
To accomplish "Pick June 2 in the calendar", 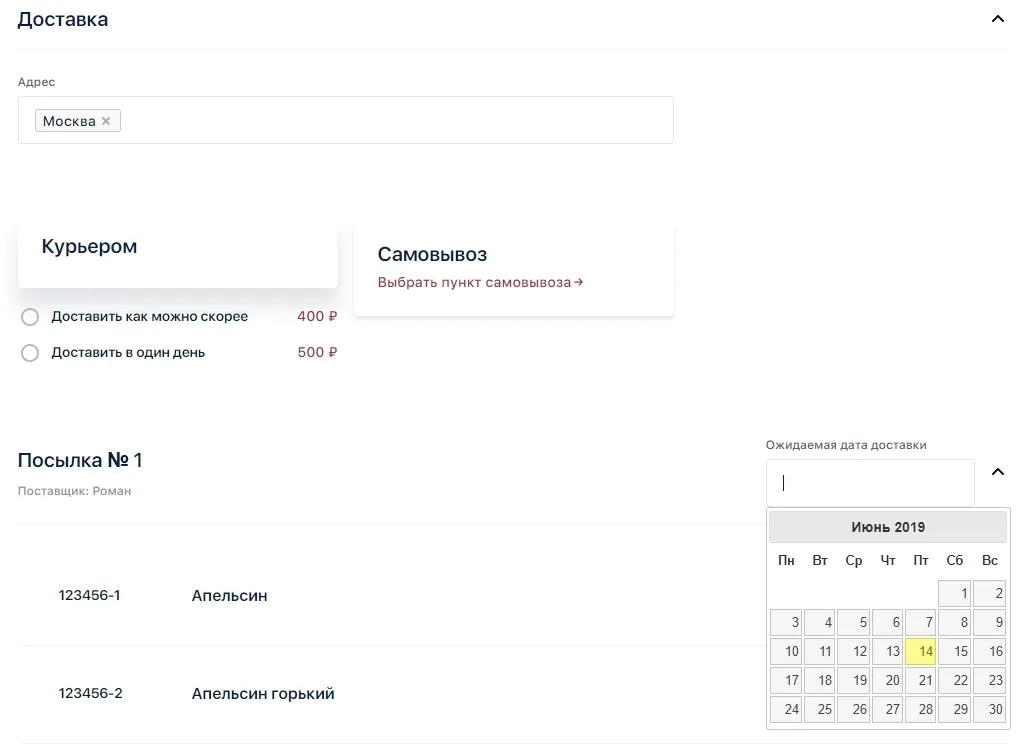I will click(989, 593).
